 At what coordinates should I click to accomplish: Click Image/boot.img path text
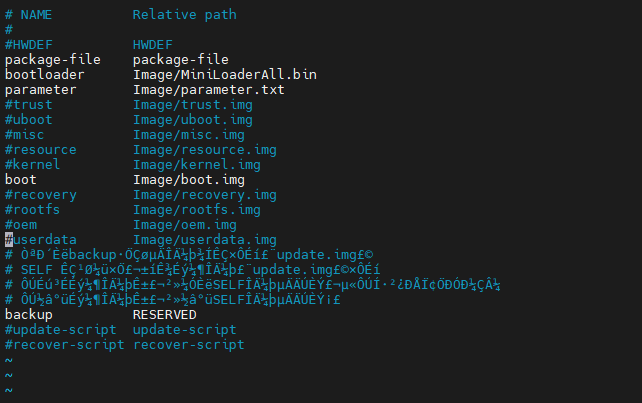tap(189, 180)
